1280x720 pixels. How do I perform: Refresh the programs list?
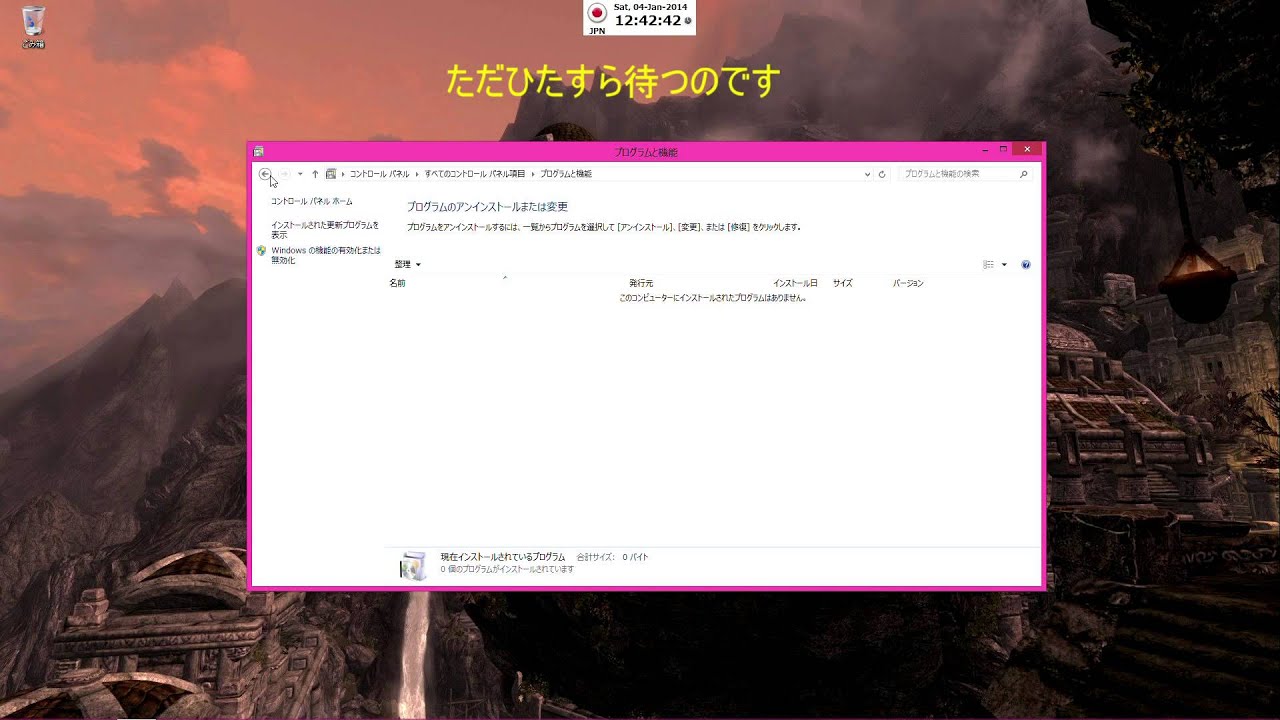point(882,174)
